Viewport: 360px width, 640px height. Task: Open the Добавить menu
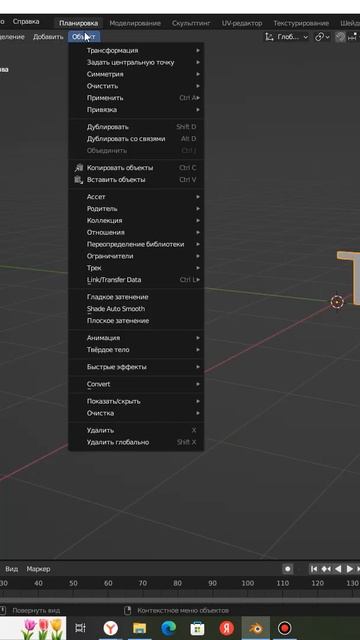tap(48, 37)
